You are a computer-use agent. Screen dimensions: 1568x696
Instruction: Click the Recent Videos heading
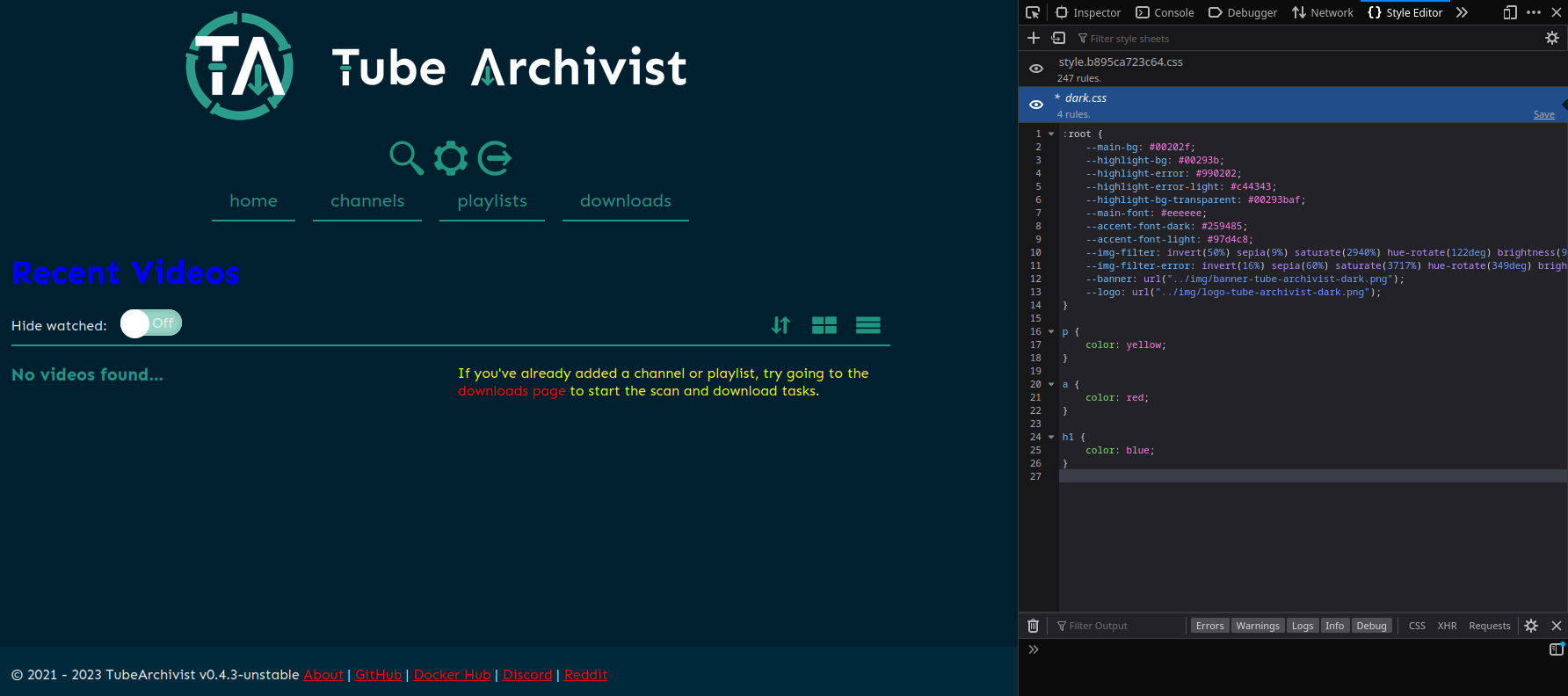click(126, 273)
